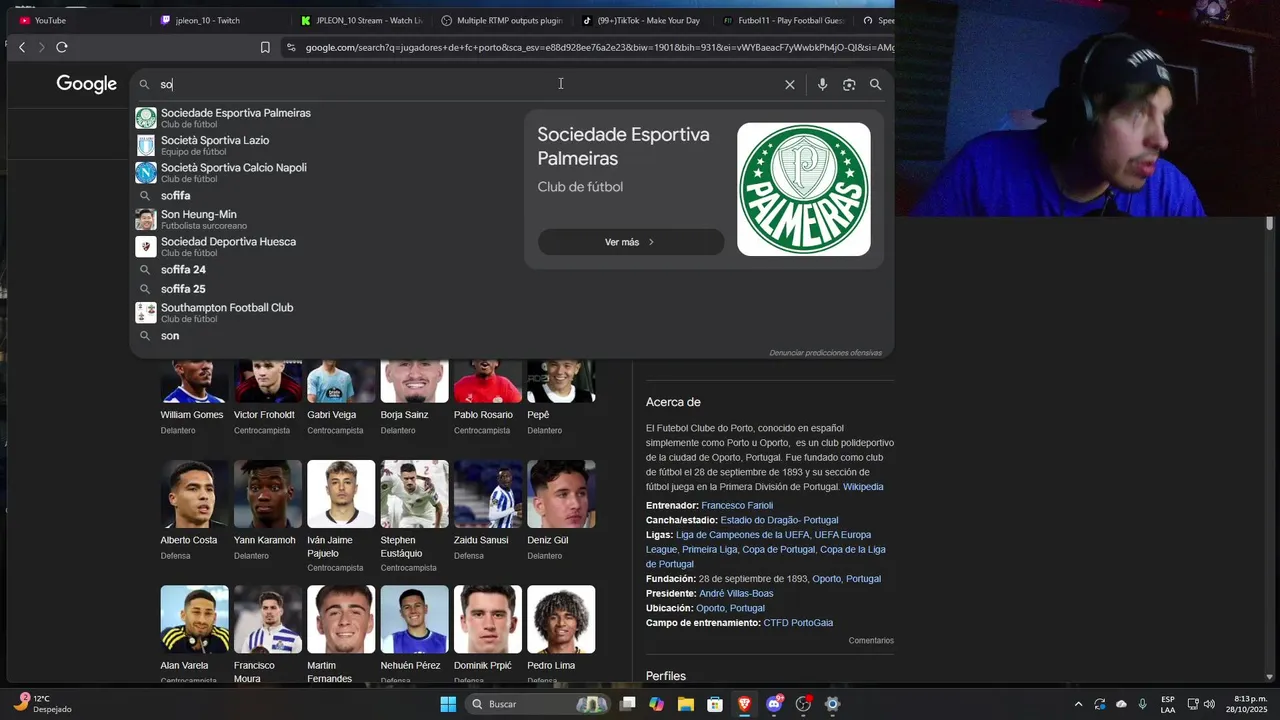Open Yann Karamoh player photo
The image size is (1280, 720).
pyautogui.click(x=267, y=494)
